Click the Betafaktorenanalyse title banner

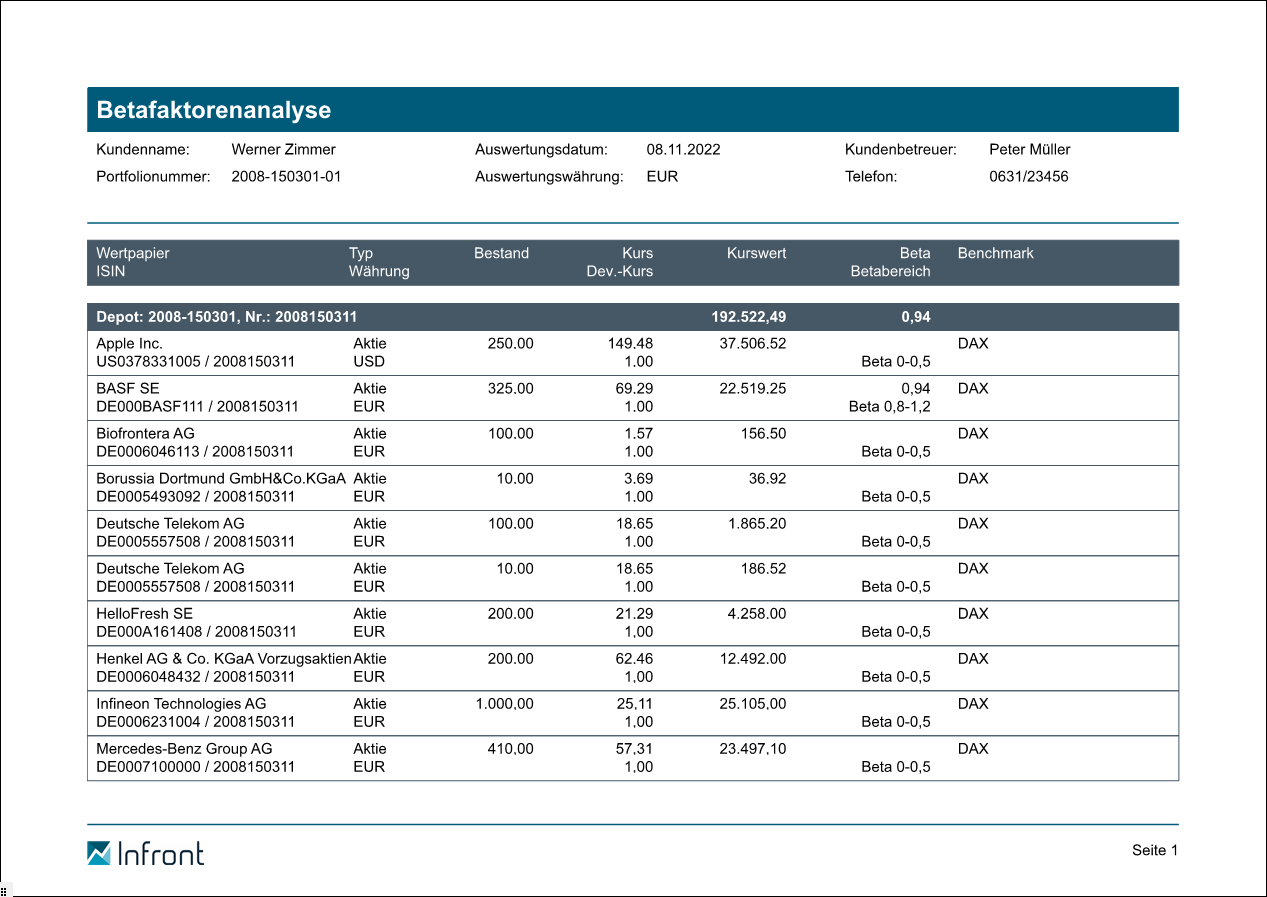(x=632, y=110)
